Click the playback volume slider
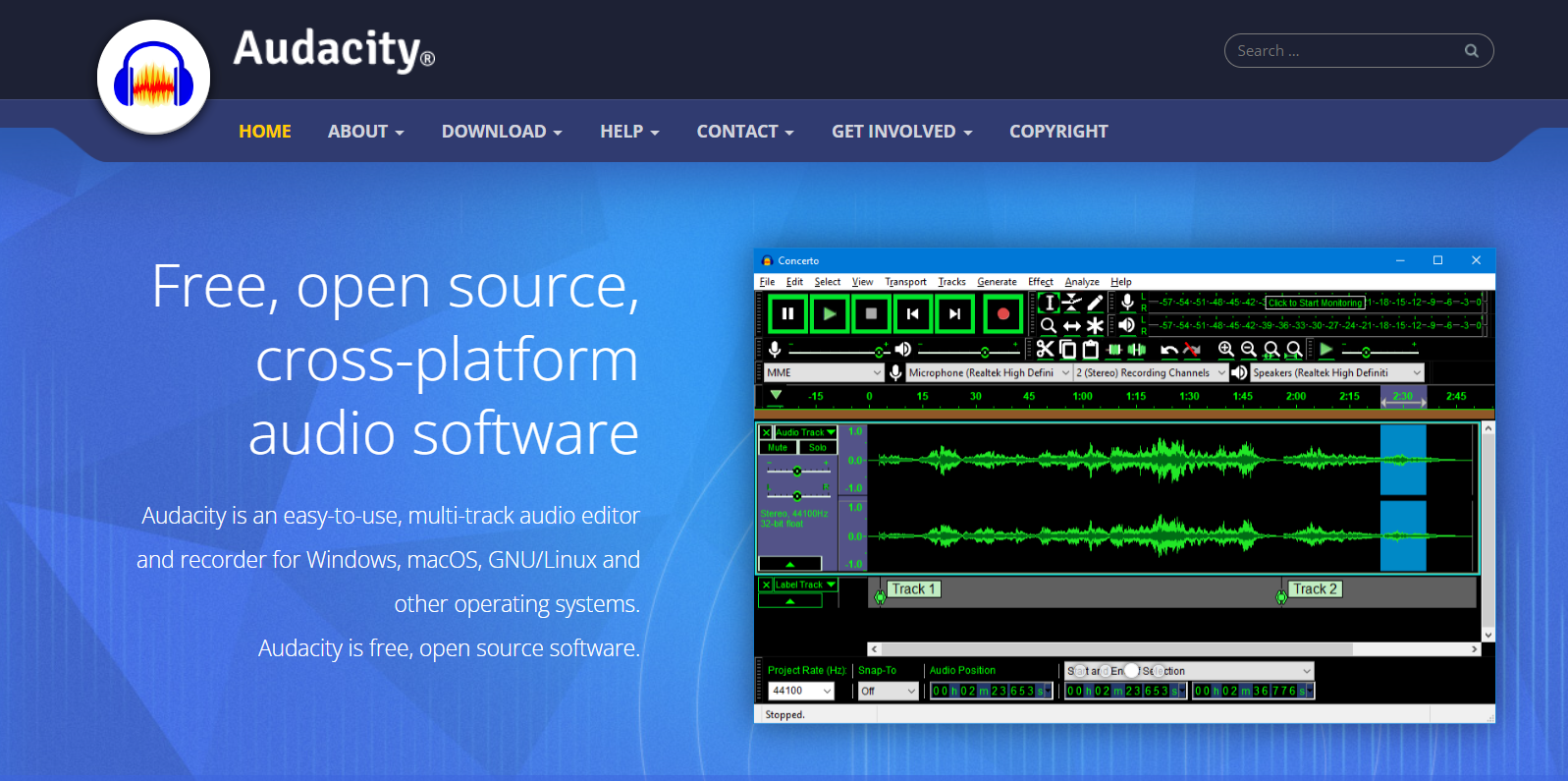Viewport: 1568px width, 781px height. 968,351
